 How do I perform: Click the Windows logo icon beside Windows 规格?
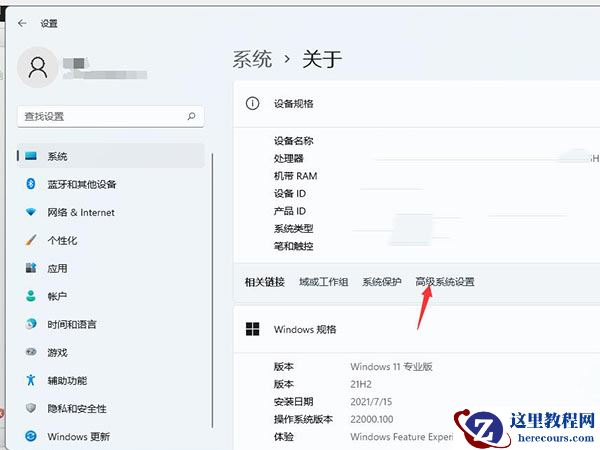pyautogui.click(x=253, y=329)
